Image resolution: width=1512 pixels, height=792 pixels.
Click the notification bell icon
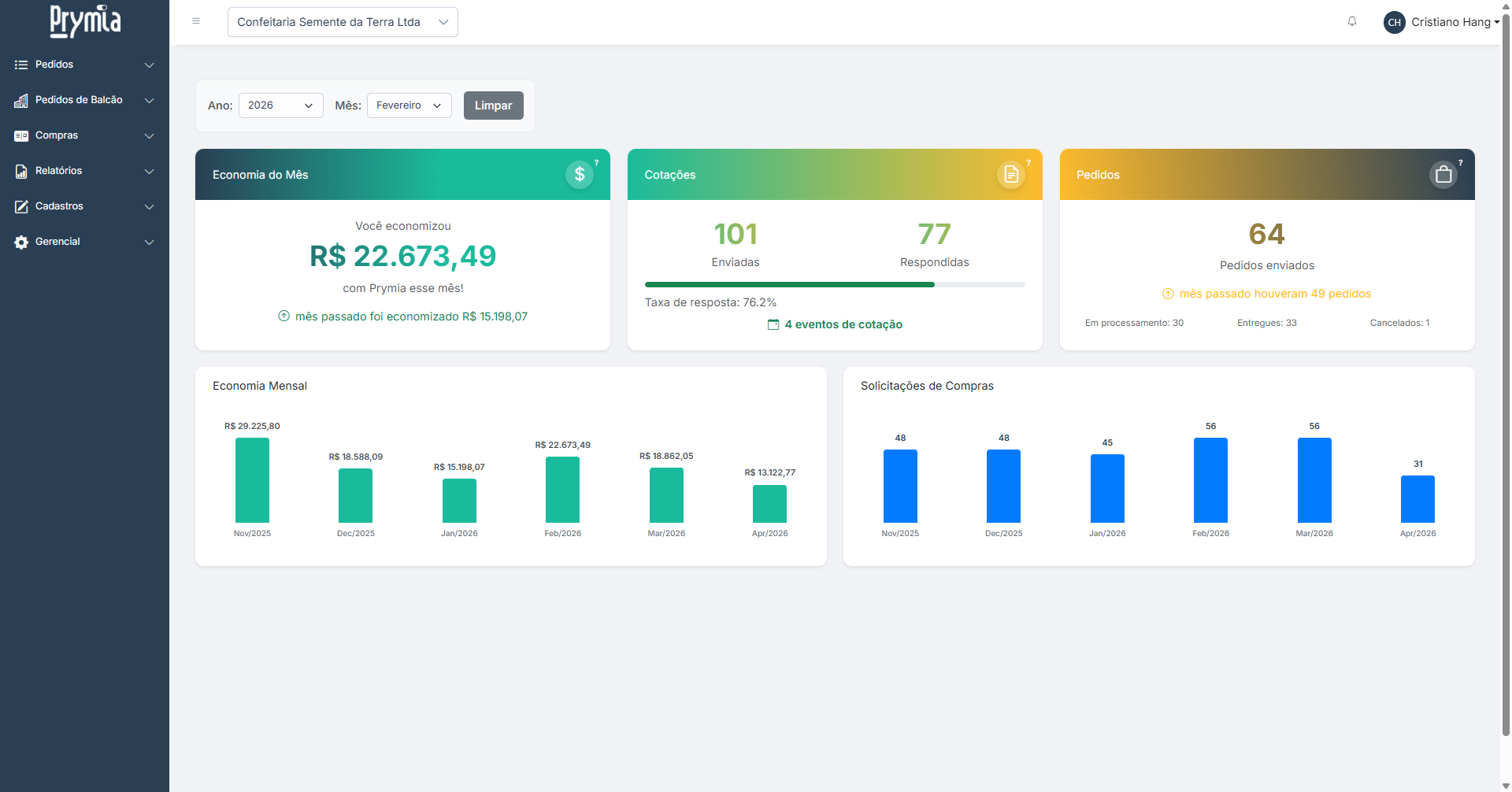(x=1352, y=21)
